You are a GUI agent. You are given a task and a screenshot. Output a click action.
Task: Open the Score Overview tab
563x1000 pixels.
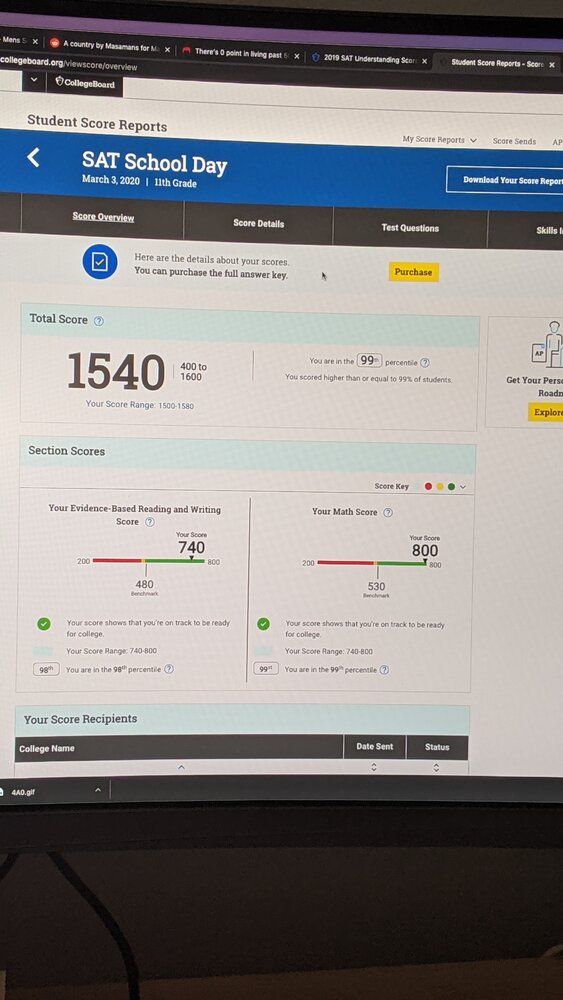[x=103, y=217]
